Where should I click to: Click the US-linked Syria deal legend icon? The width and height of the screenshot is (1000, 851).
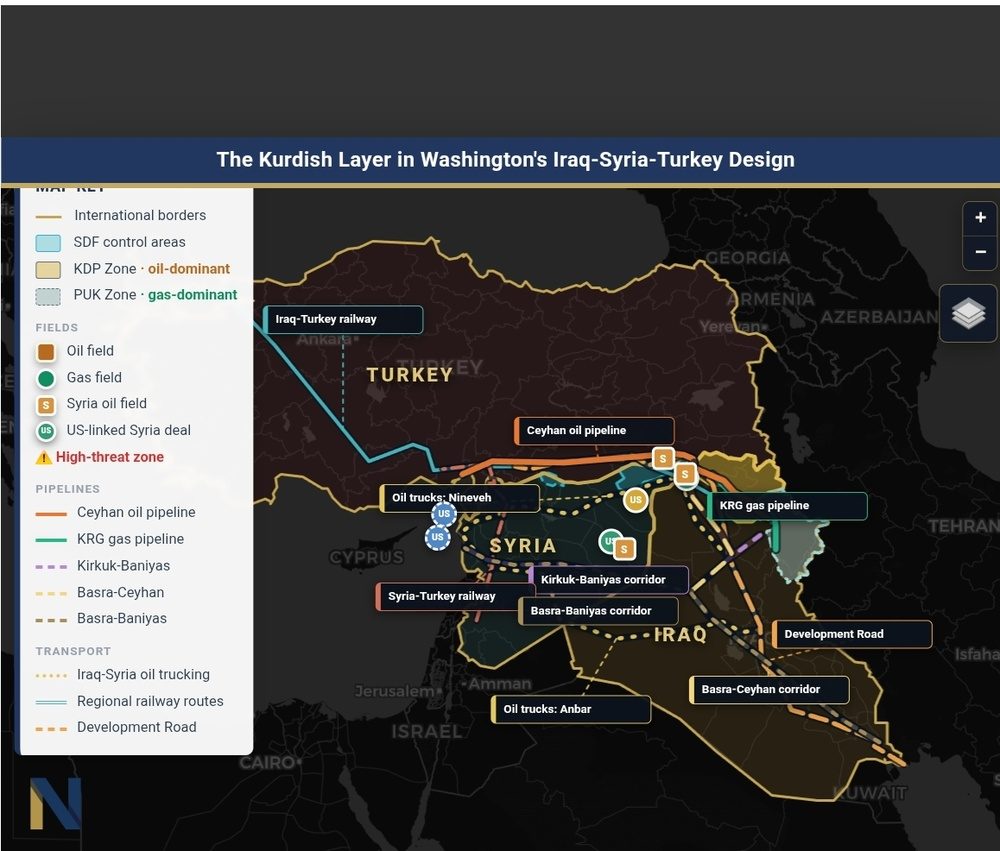46,431
